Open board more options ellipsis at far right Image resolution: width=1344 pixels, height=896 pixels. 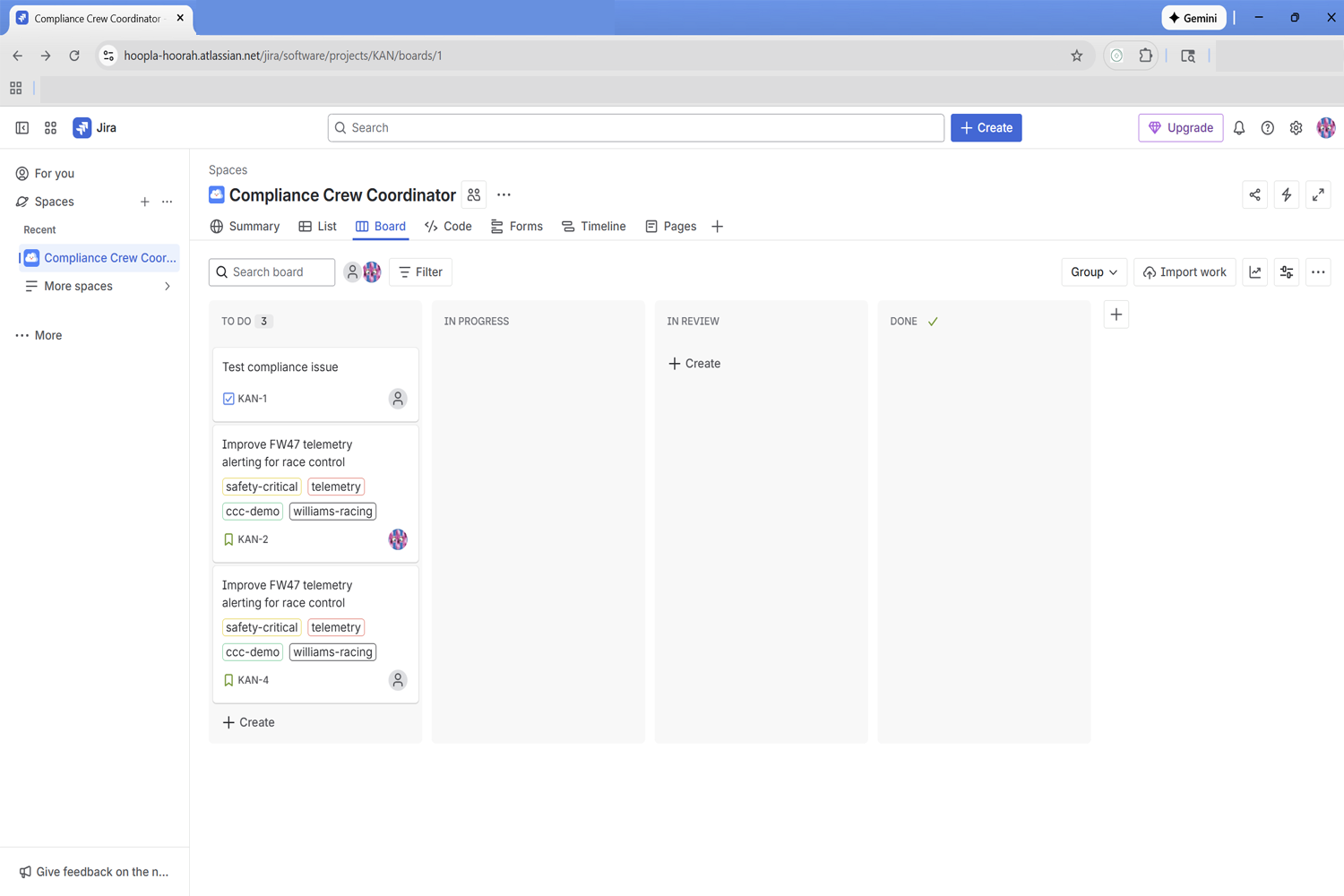pyautogui.click(x=1318, y=272)
